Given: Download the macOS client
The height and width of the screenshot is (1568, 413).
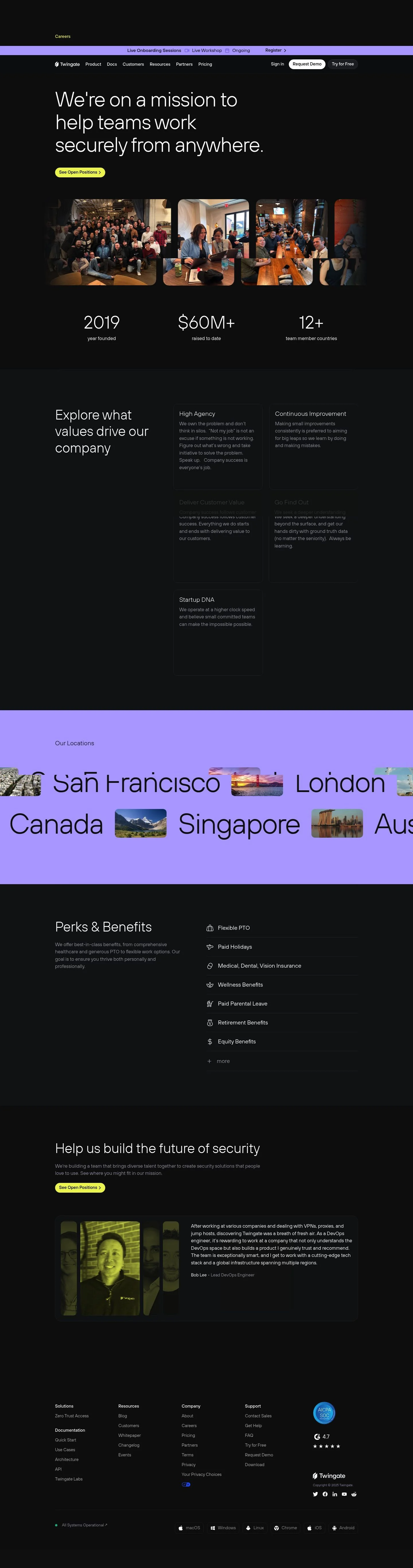Looking at the screenshot, I should point(189,1528).
